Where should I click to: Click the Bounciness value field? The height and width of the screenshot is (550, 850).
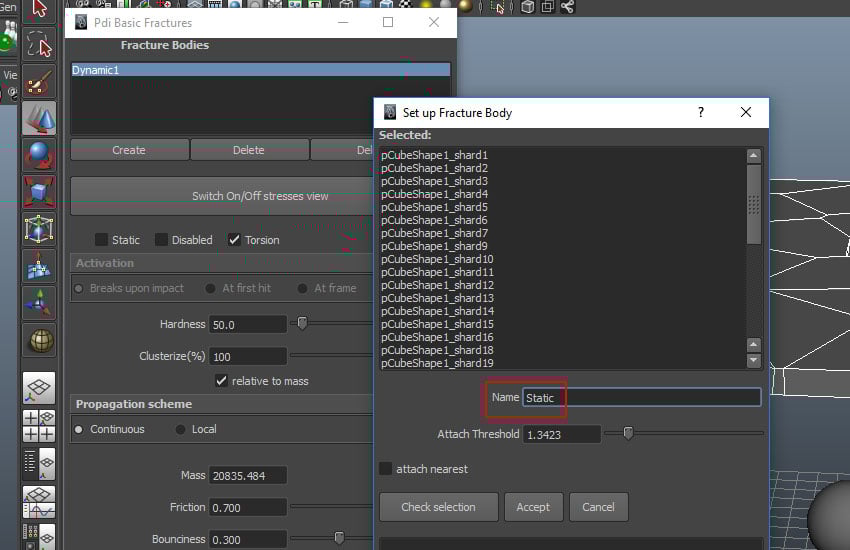pyautogui.click(x=248, y=539)
